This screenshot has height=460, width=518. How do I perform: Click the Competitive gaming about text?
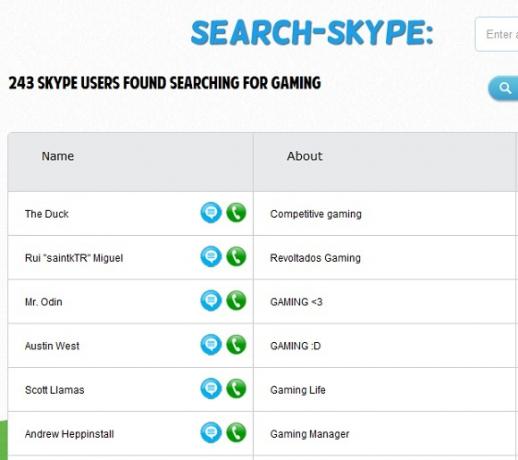pyautogui.click(x=316, y=214)
